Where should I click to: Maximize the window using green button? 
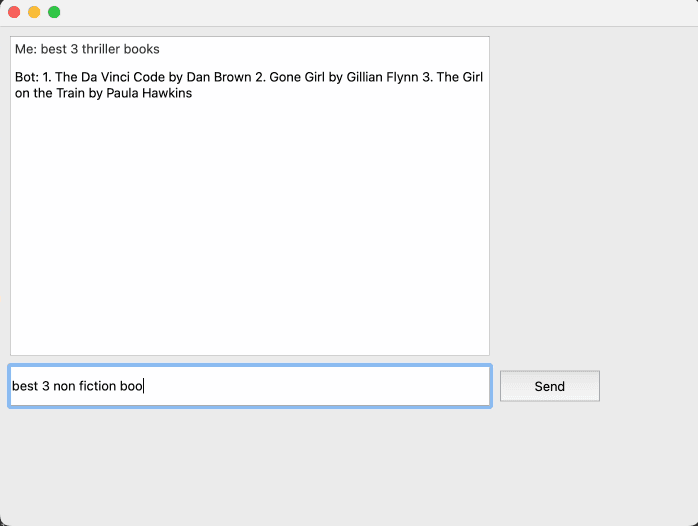tap(54, 12)
